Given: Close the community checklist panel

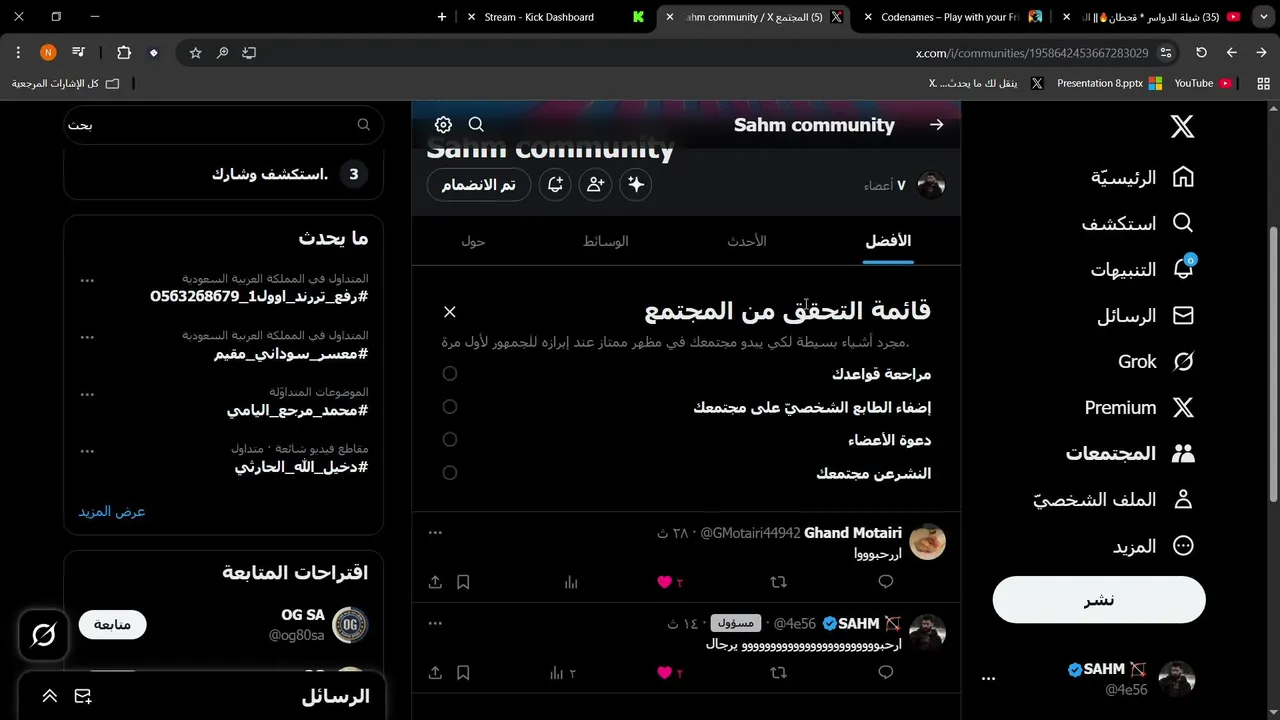Looking at the screenshot, I should click(450, 312).
